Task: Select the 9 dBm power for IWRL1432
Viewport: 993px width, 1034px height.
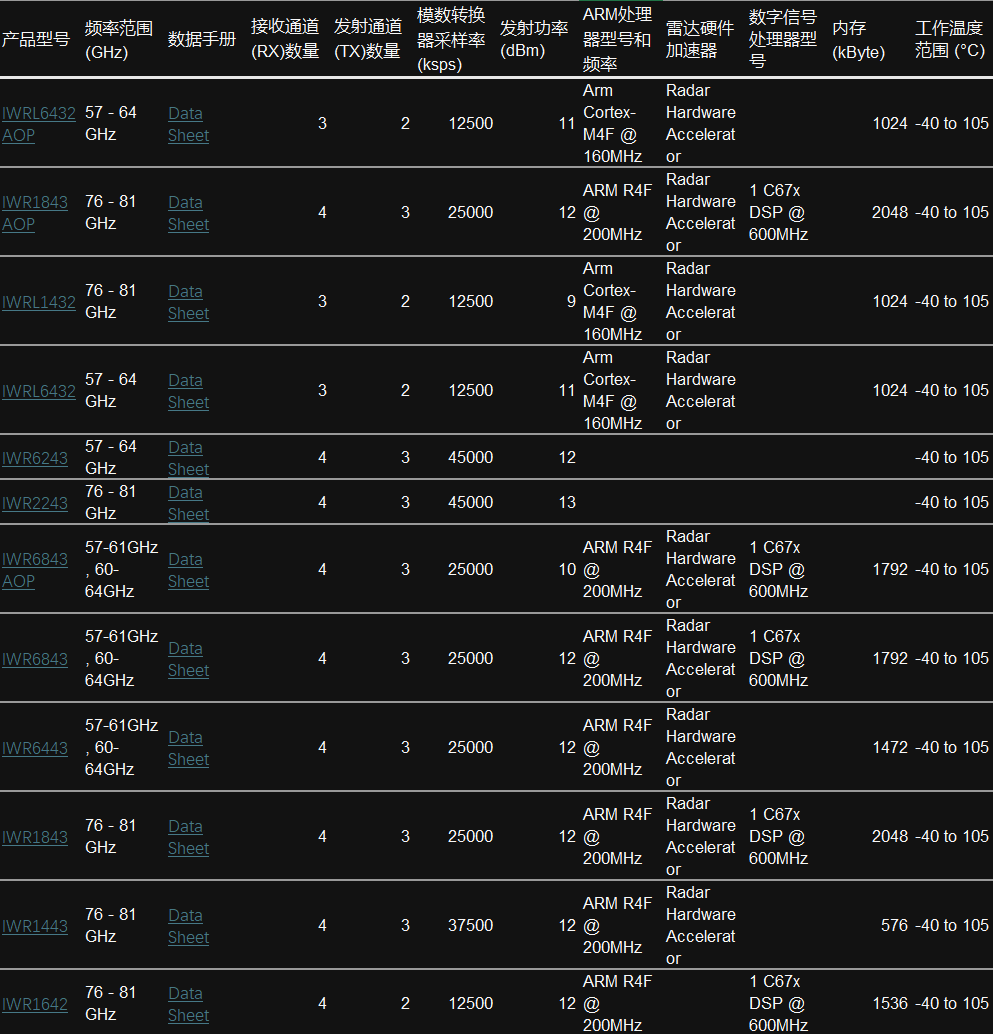Action: pyautogui.click(x=571, y=301)
